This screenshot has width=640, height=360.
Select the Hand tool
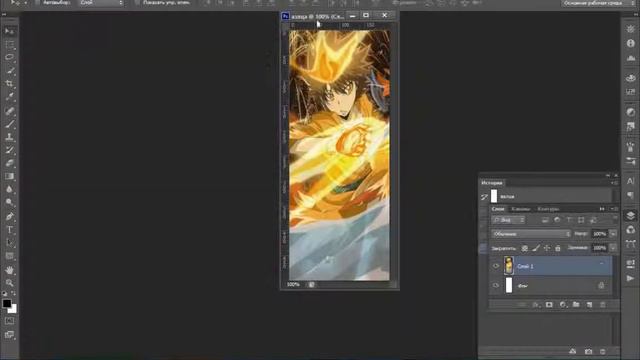[x=9, y=270]
